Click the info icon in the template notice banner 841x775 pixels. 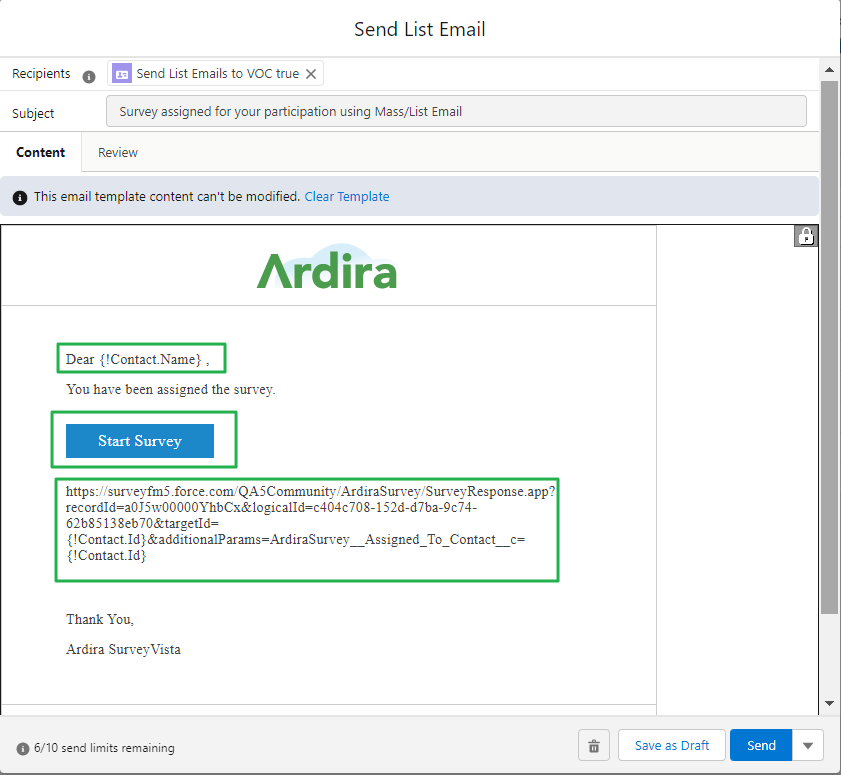[20, 197]
